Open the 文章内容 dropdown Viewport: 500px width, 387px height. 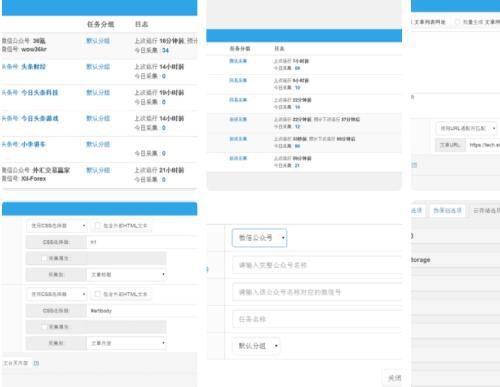pyautogui.click(x=127, y=343)
